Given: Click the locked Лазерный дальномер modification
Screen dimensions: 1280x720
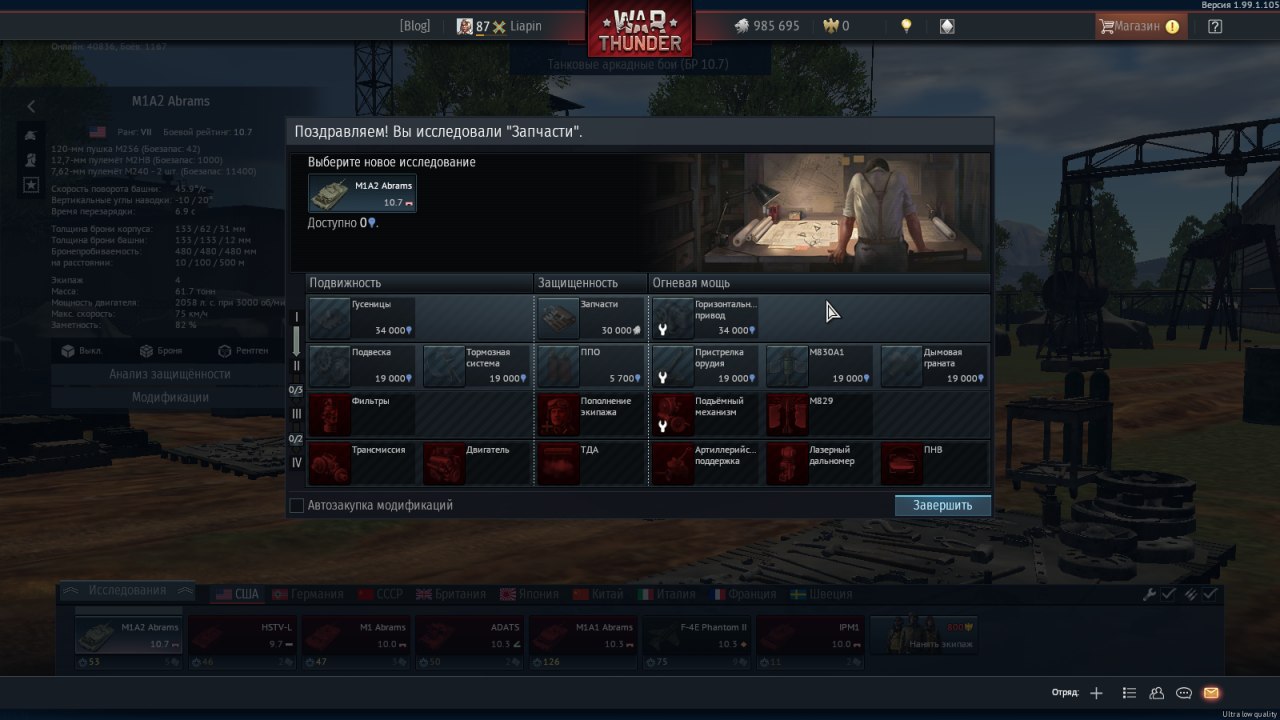Looking at the screenshot, I should [820, 463].
